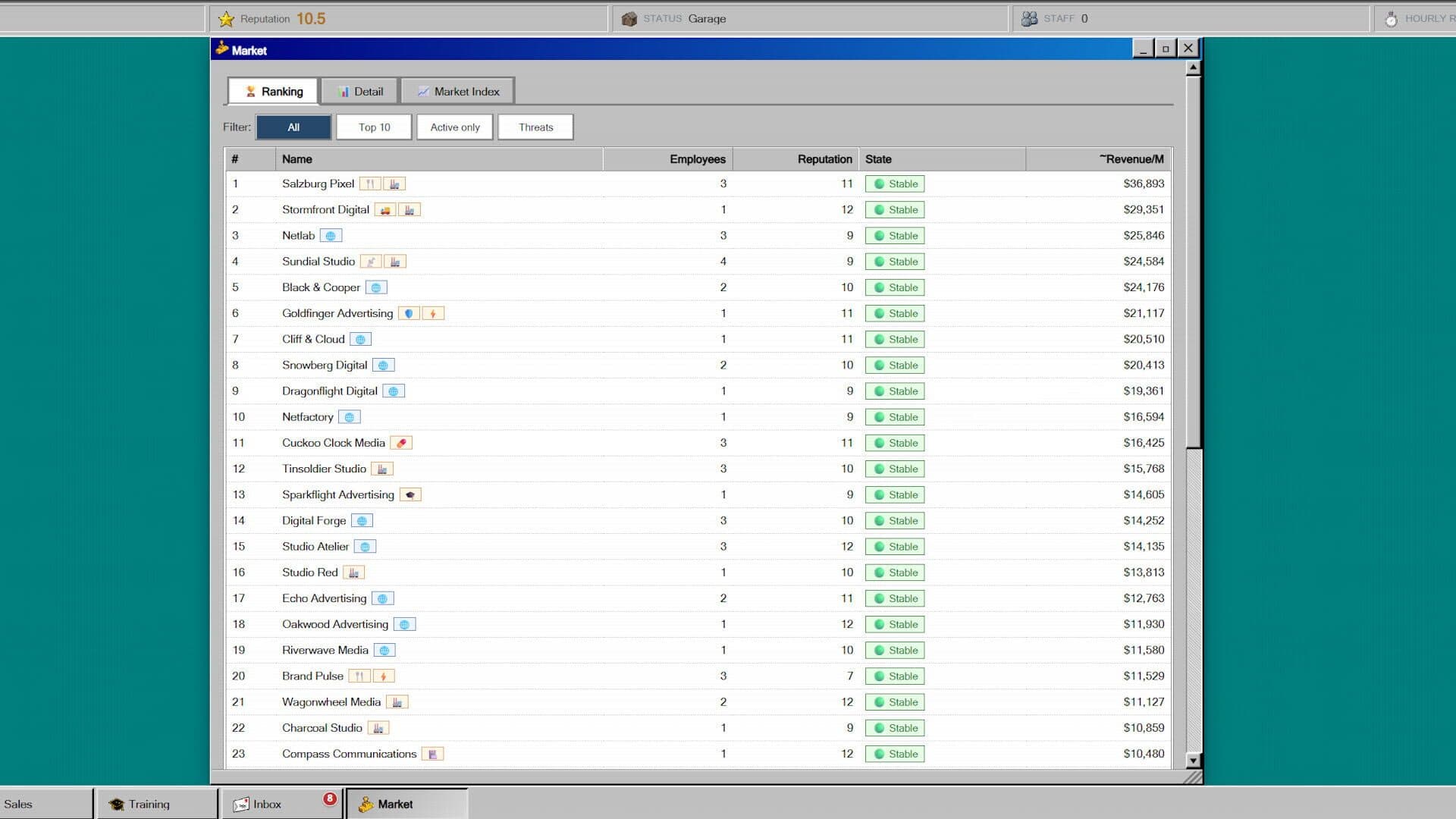Click the shield badge next to Goldfinger Advertising
The image size is (1456, 819).
(409, 313)
